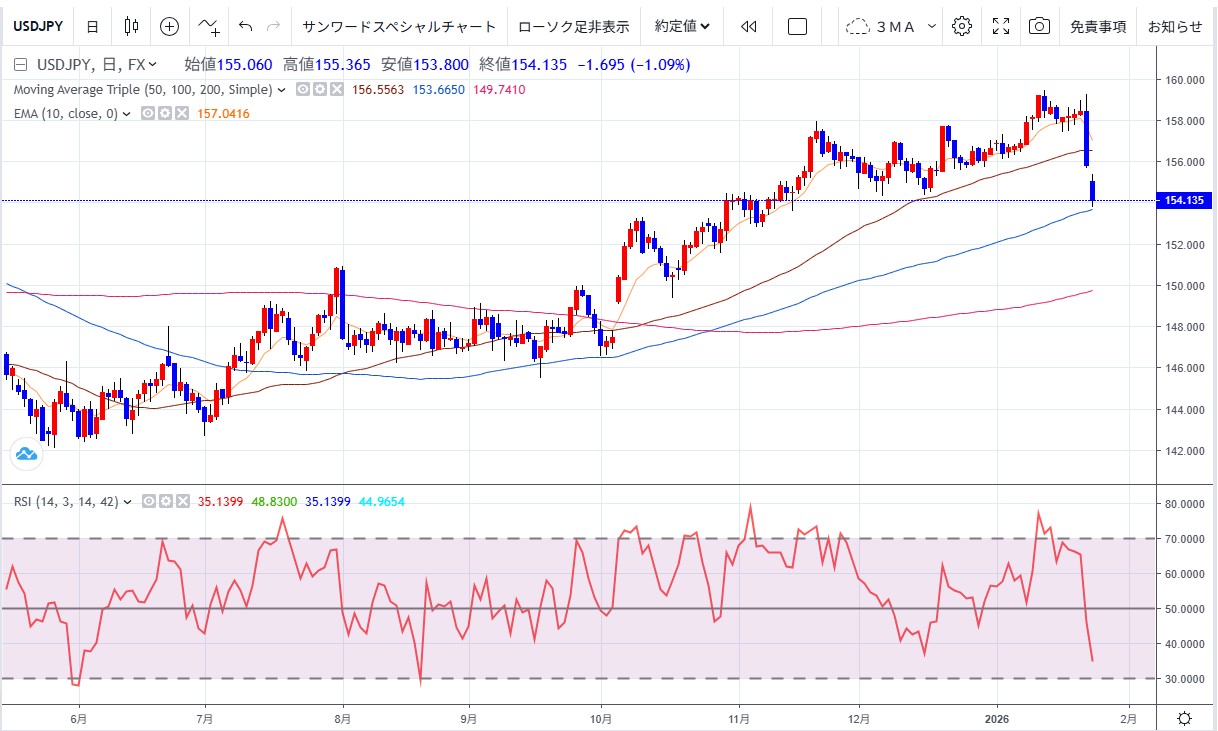Collapse the USDJPY legend with minus box
The width and height of the screenshot is (1218, 731).
(20, 65)
